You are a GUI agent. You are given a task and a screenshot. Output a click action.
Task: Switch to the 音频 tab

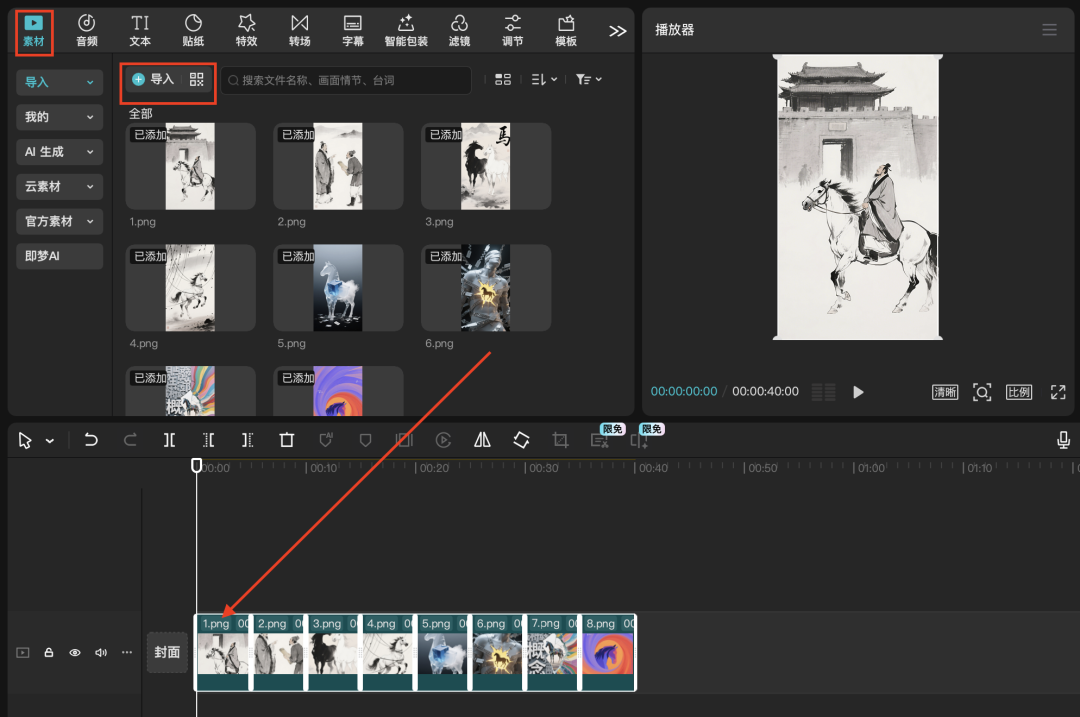(87, 30)
